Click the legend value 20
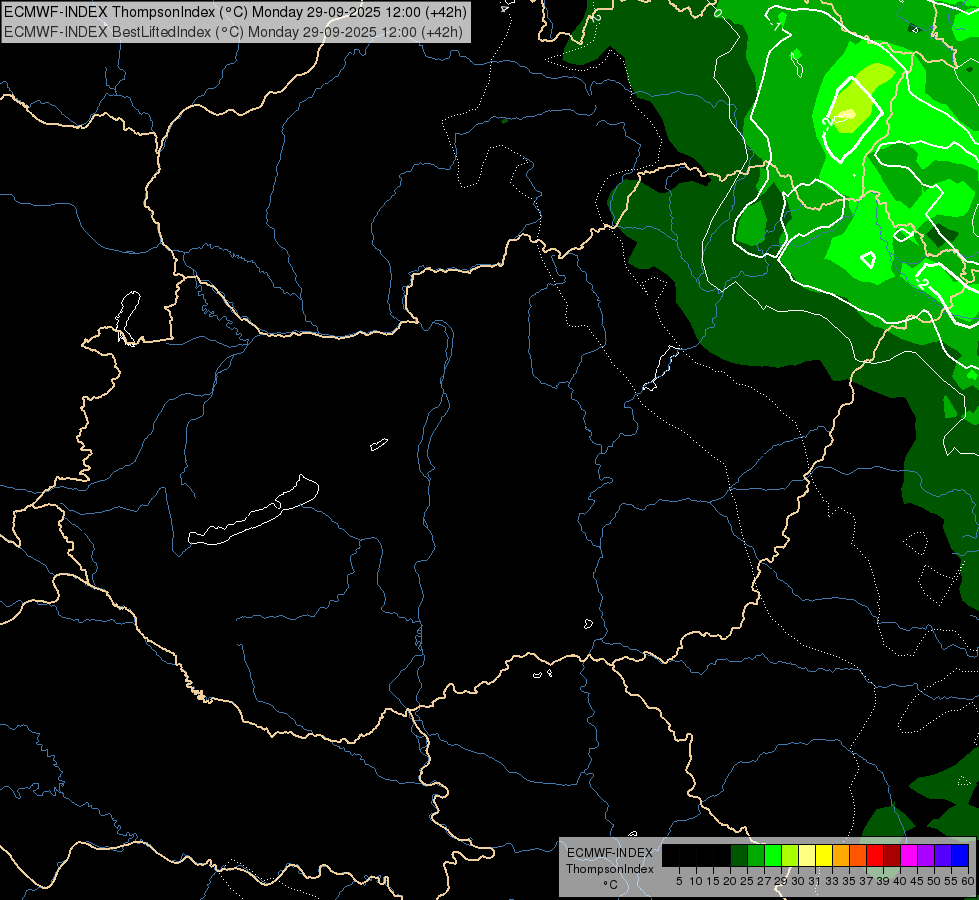979x900 pixels. [730, 881]
